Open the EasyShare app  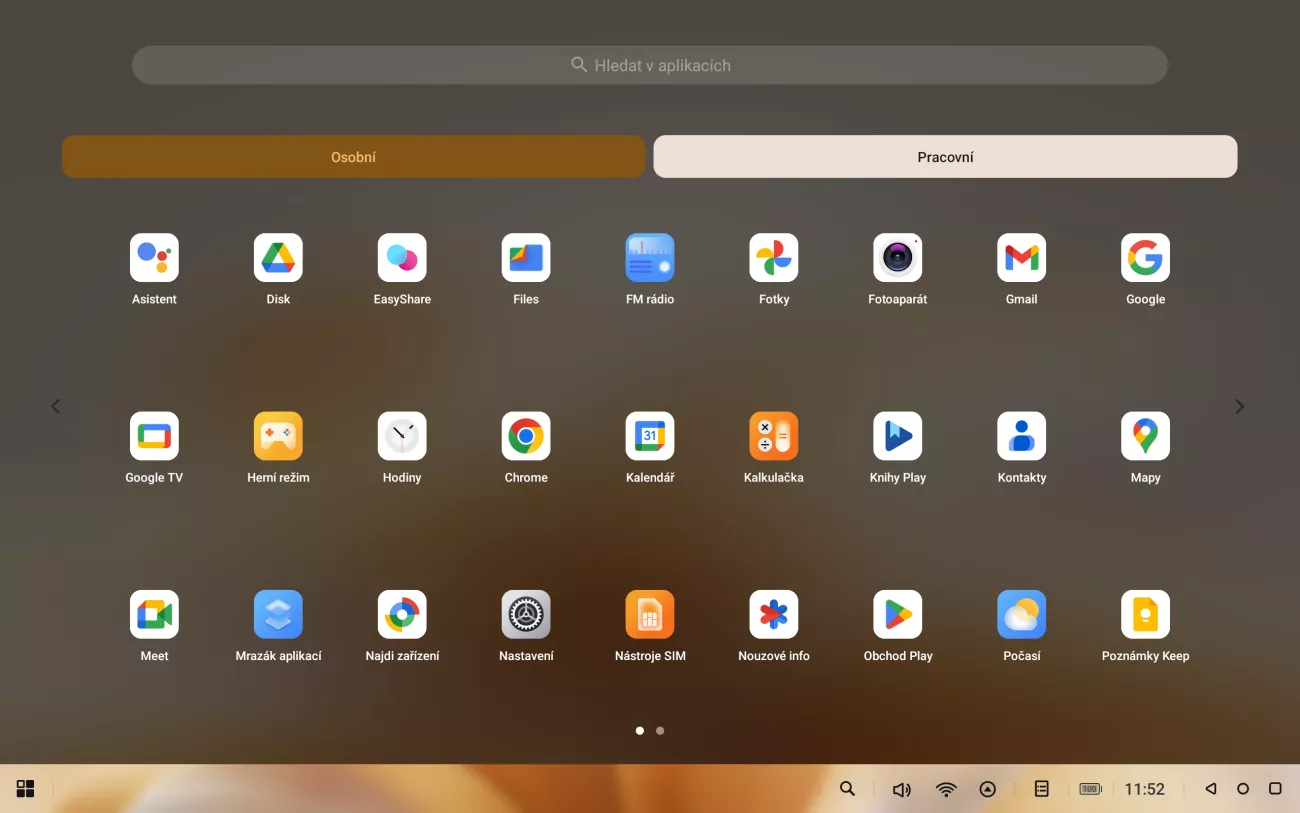pyautogui.click(x=402, y=258)
